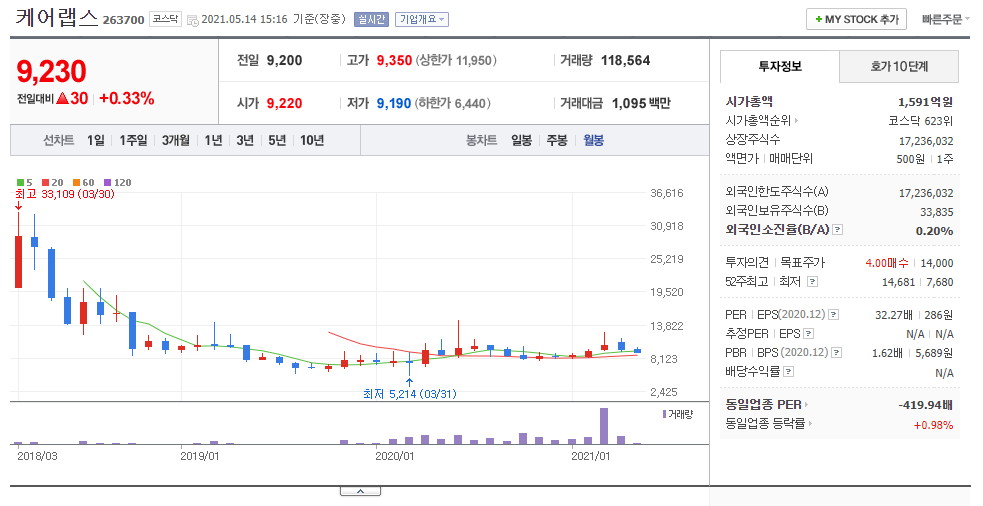Switch to the 호가10단계 tab
Image resolution: width=983 pixels, height=506 pixels.
pos(899,66)
